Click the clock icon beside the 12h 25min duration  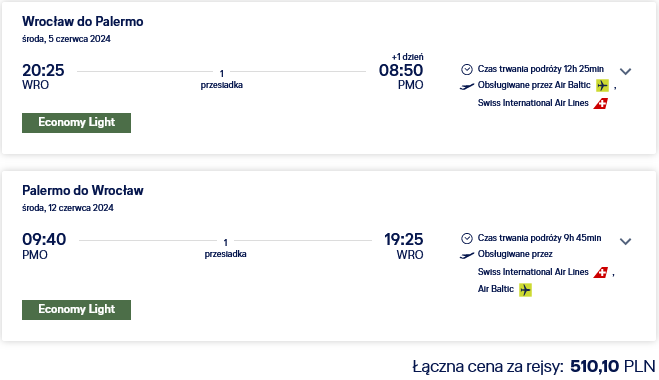(467, 69)
